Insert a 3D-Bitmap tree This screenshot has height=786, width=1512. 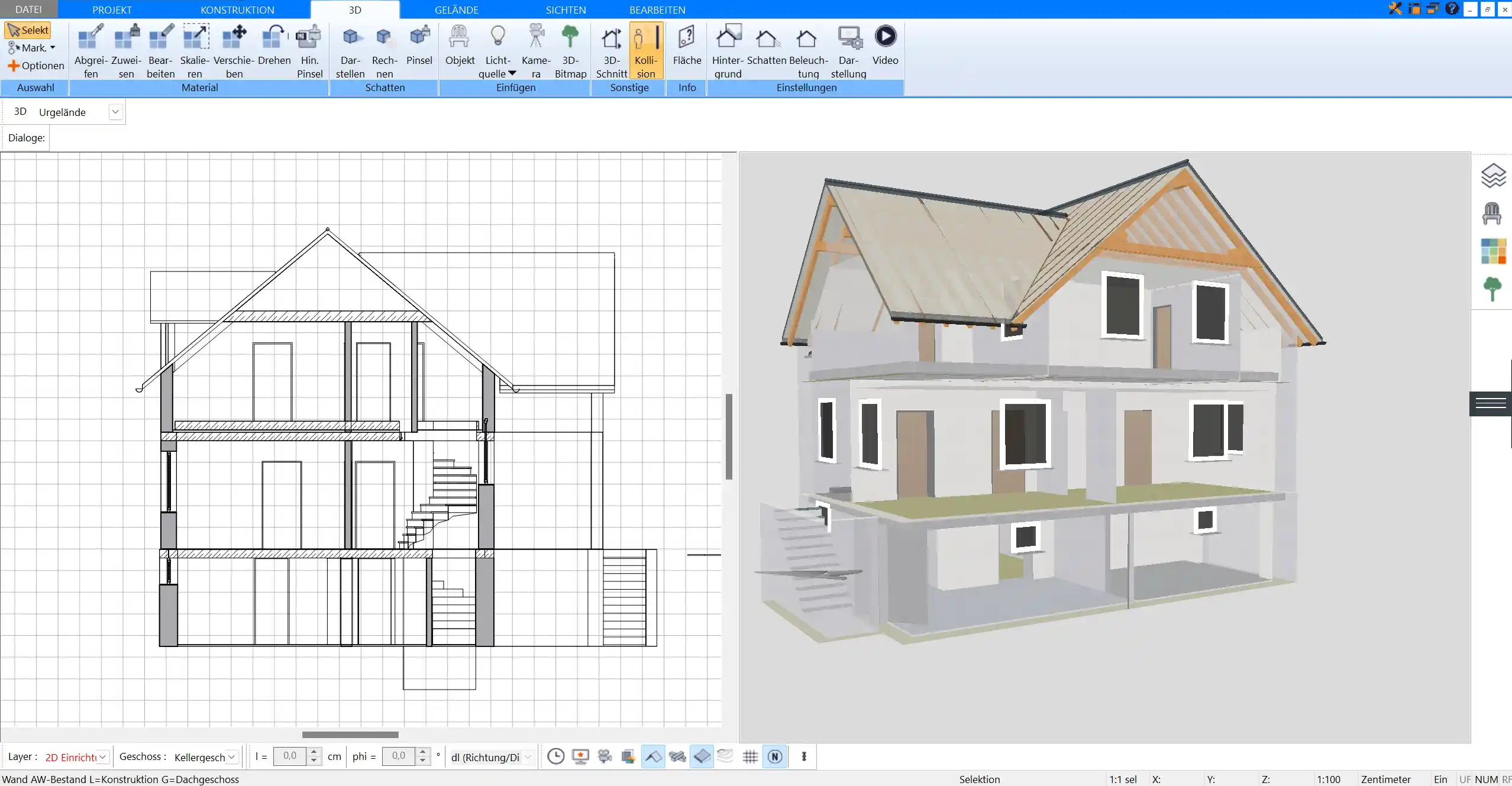coord(570,51)
